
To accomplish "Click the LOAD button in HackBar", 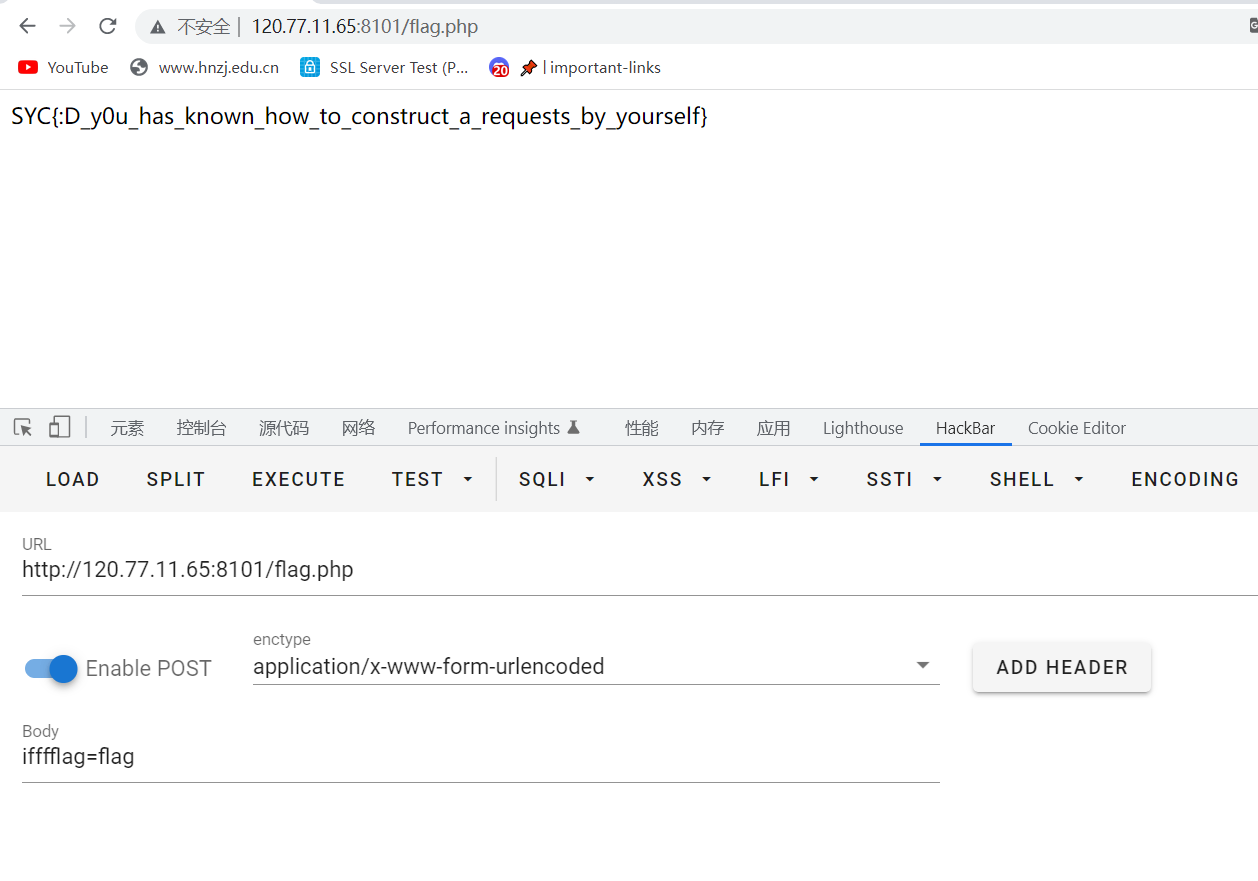I will tap(73, 479).
